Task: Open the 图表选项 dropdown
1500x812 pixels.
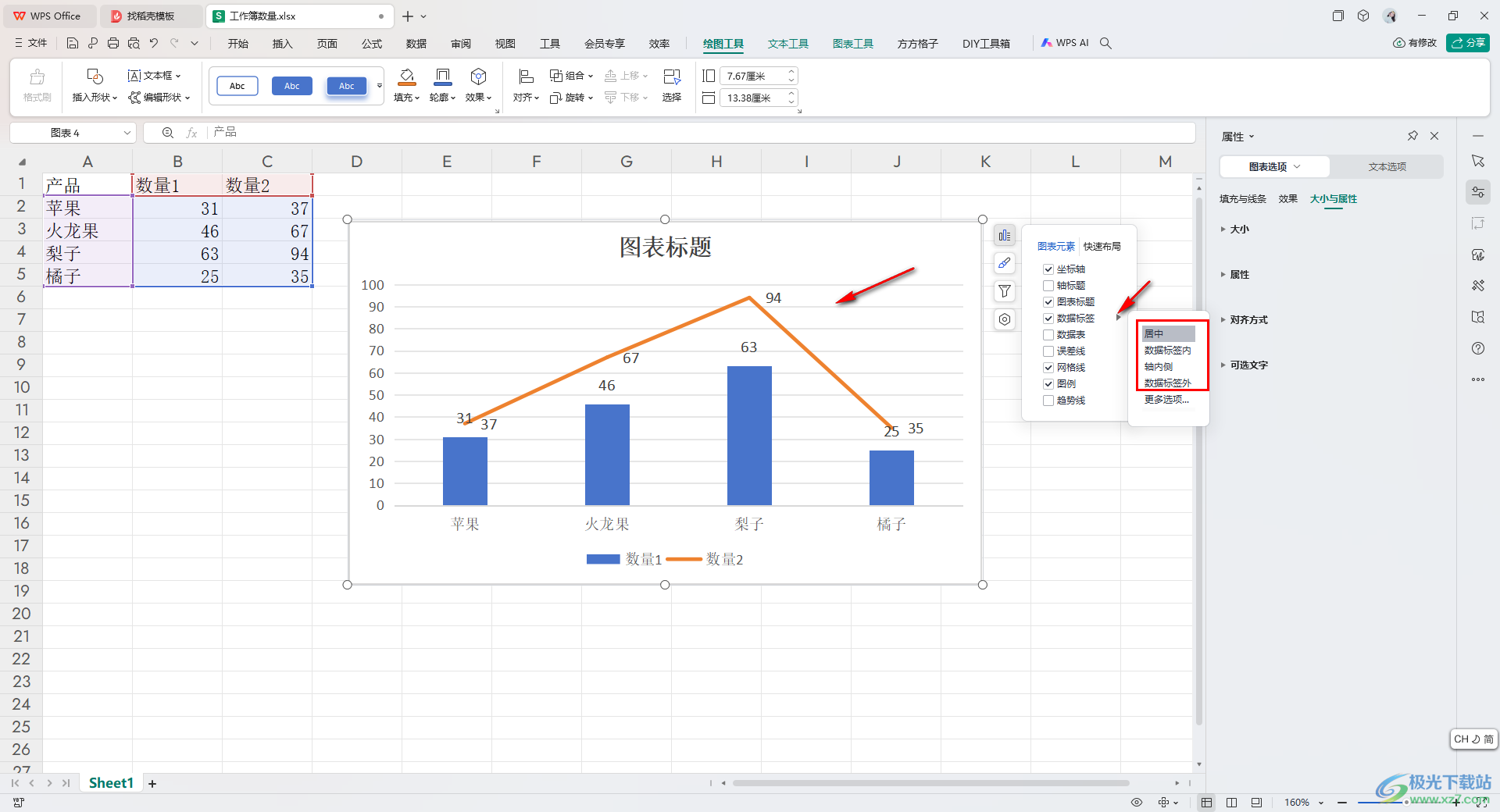Action: tap(1274, 167)
